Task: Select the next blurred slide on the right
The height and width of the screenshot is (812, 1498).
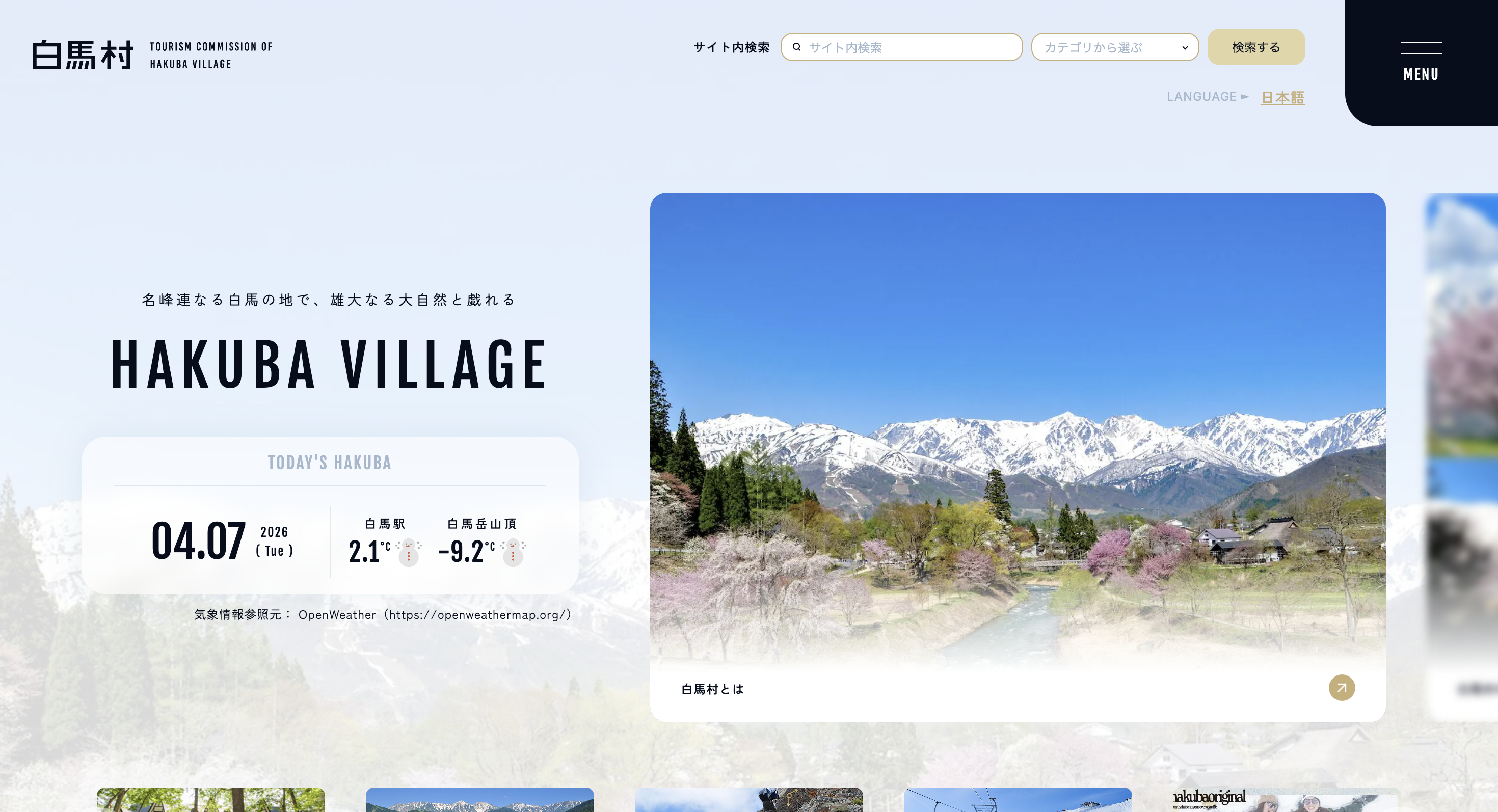Action: (x=1462, y=456)
